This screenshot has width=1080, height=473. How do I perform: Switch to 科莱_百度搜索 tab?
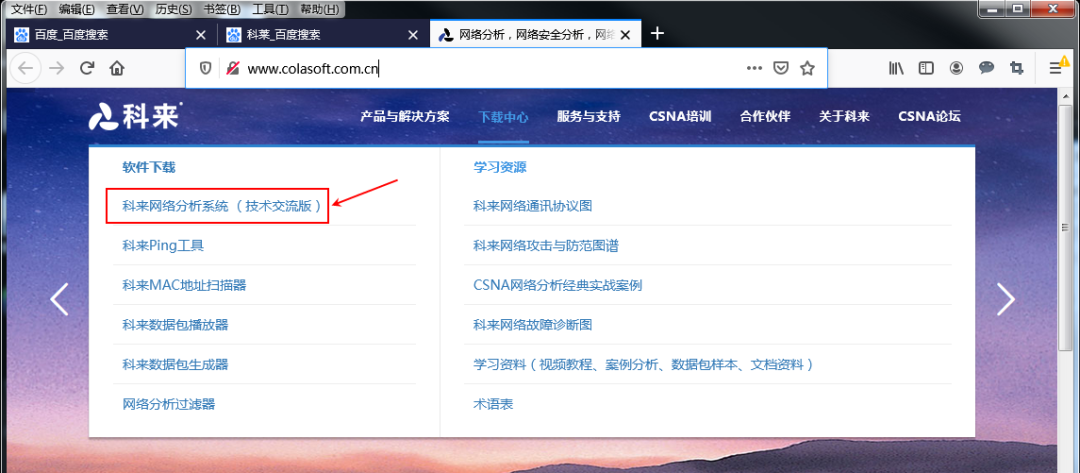[322, 34]
